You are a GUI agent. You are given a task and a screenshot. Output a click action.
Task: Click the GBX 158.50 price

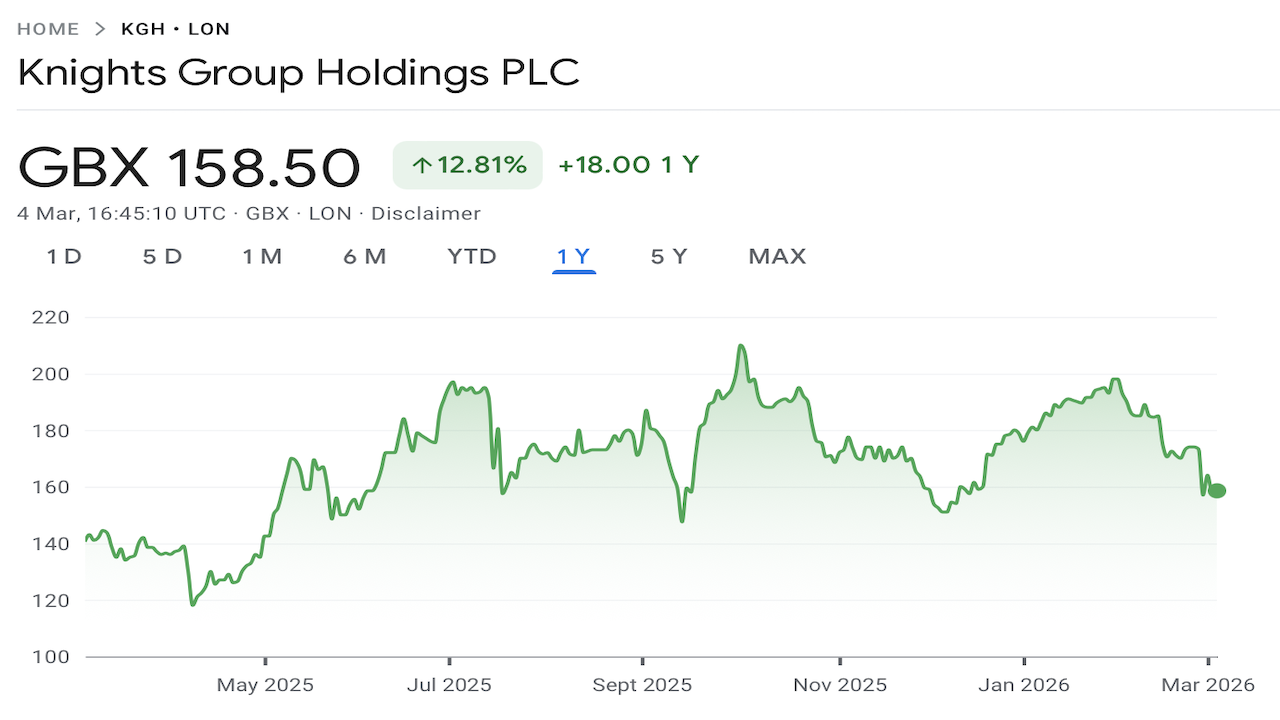tap(190, 167)
